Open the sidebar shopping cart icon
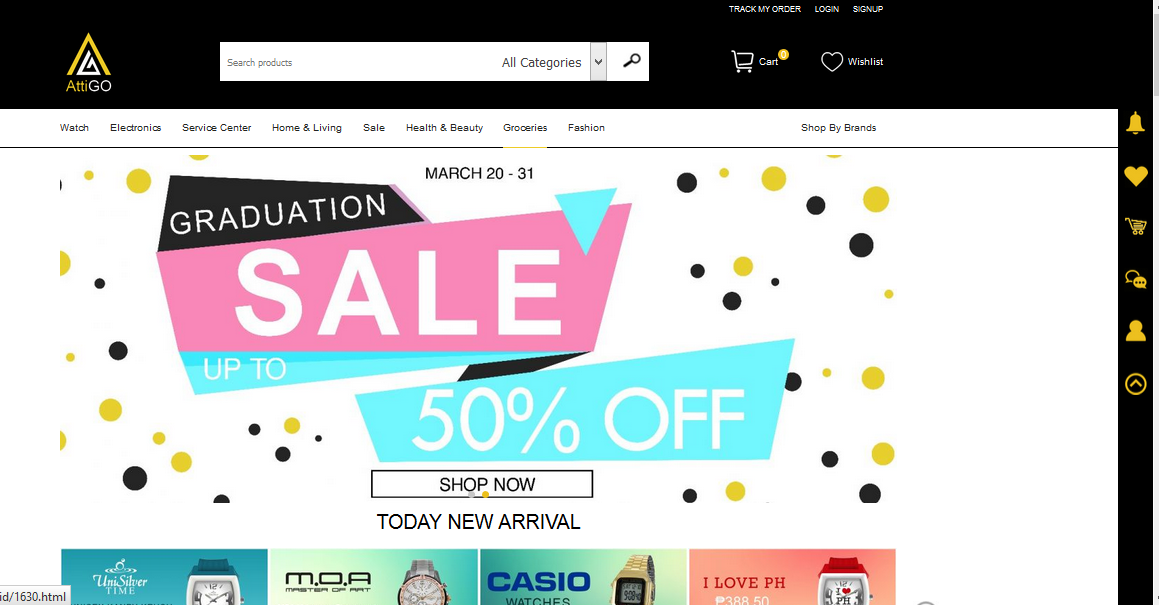This screenshot has width=1159, height=605. [1135, 226]
